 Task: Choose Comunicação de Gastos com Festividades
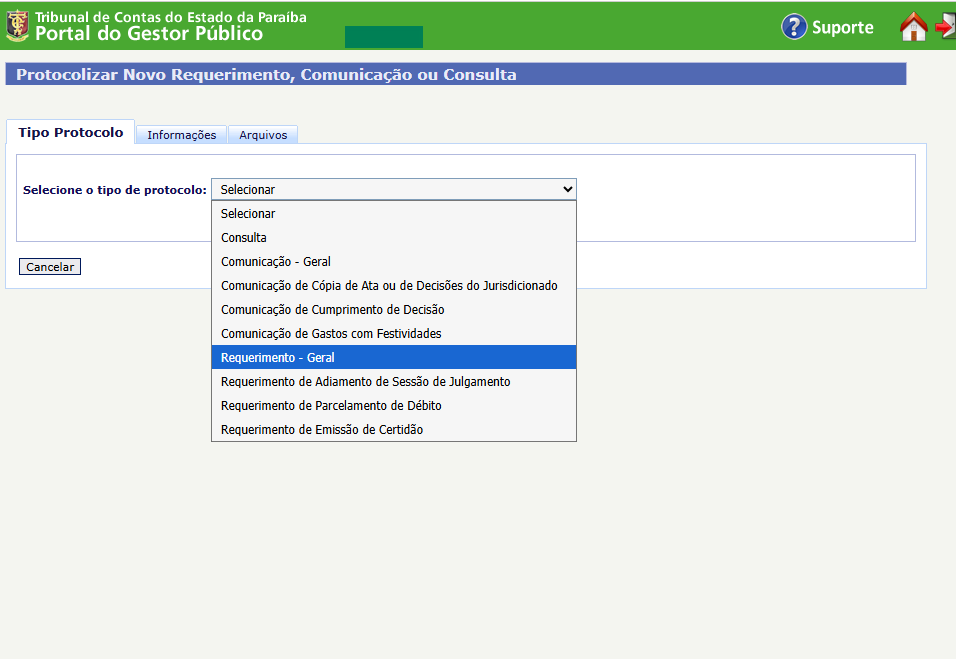click(x=394, y=333)
